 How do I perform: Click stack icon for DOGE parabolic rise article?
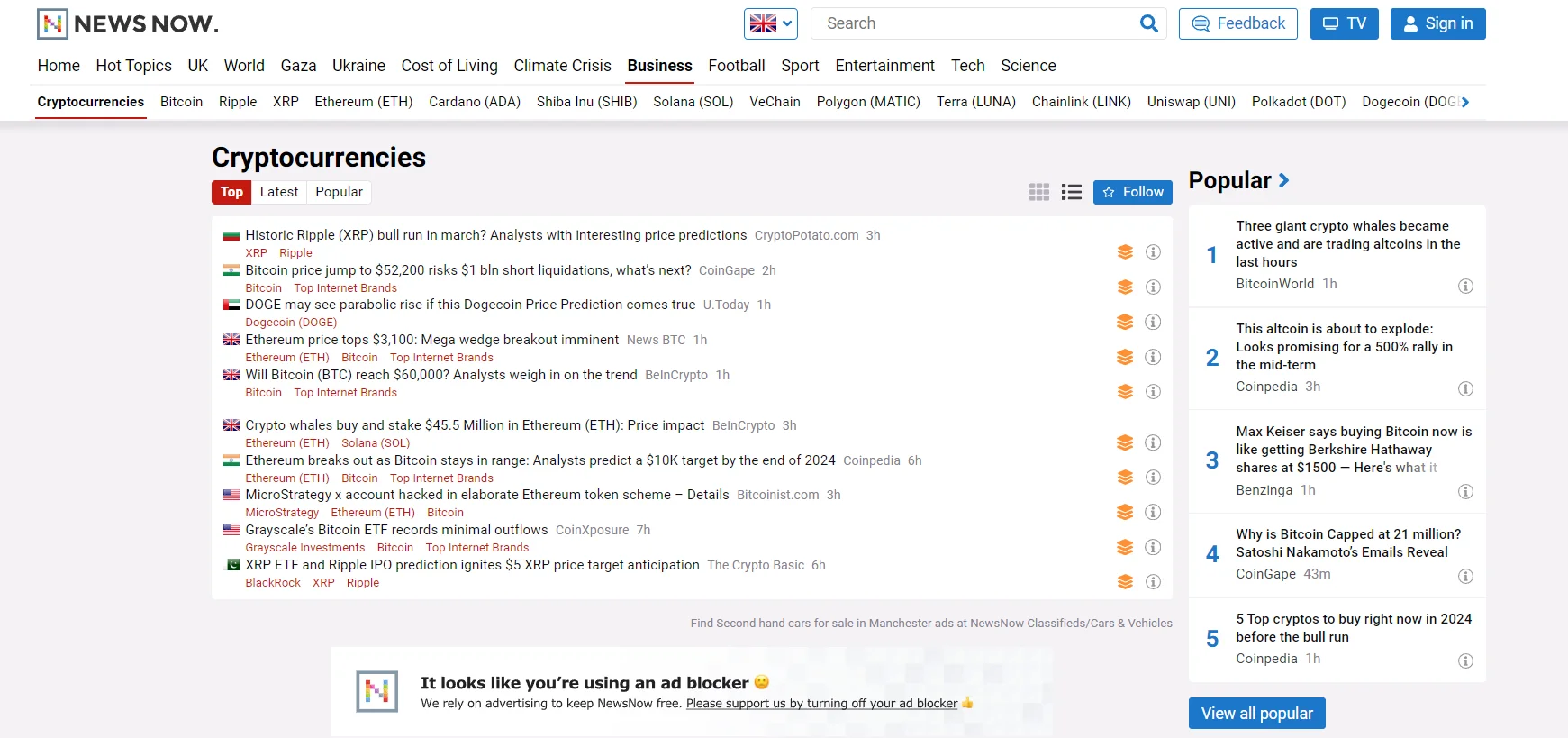click(x=1125, y=322)
